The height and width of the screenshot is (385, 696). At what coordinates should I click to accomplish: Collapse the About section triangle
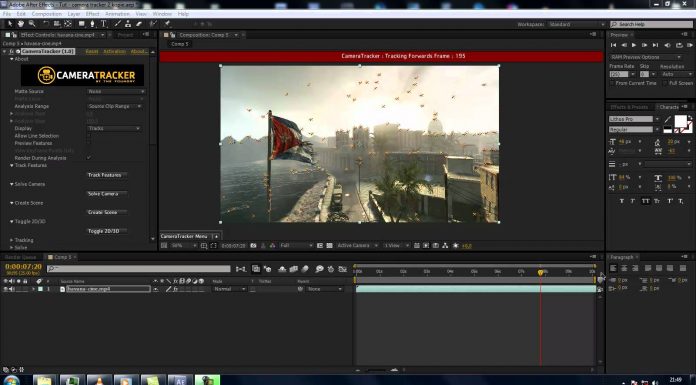tap(12, 59)
